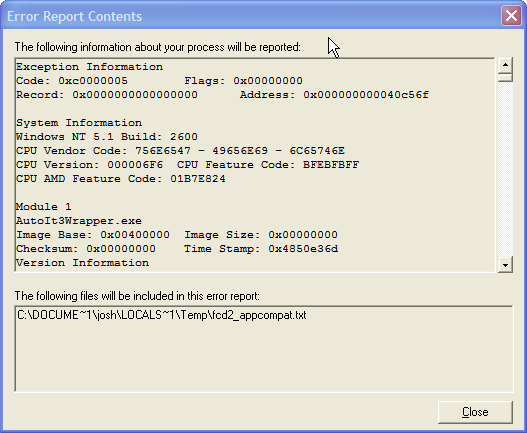This screenshot has width=527, height=433.
Task: Click the Module 1 heading
Action: tap(44, 207)
